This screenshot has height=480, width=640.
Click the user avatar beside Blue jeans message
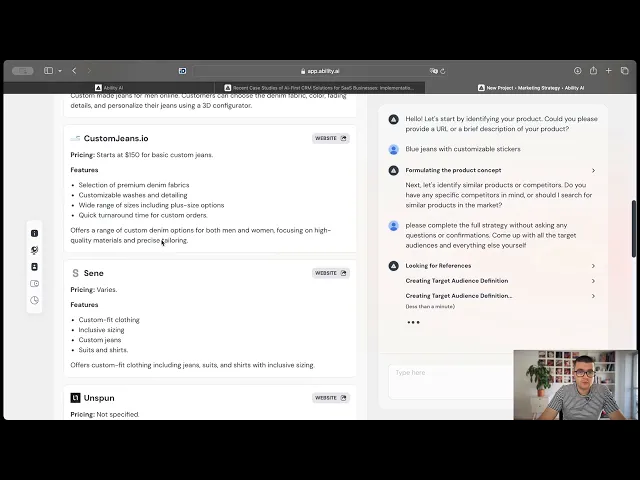click(393, 149)
